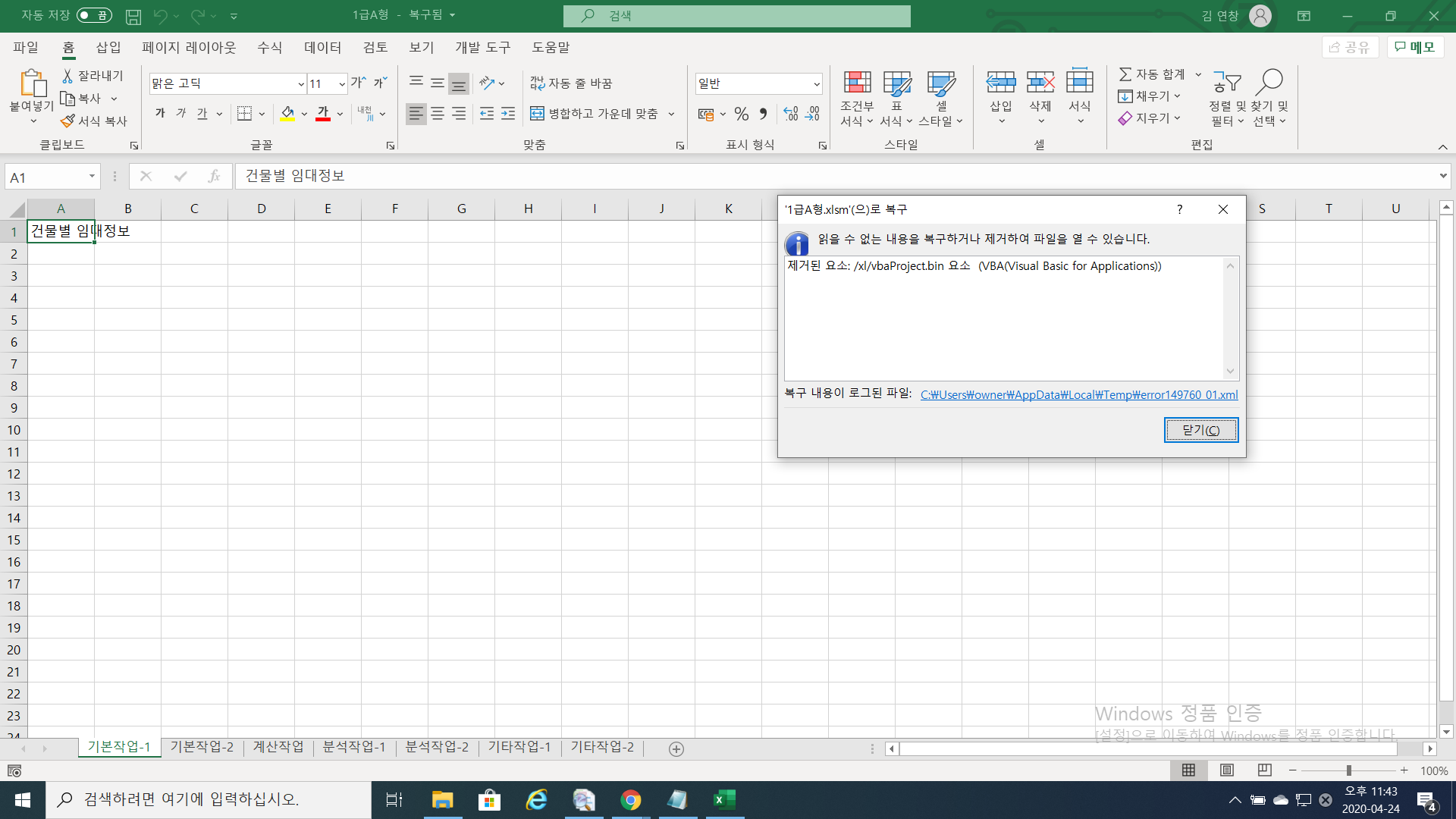Click the borders grid icon
This screenshot has height=819, width=1456.
[244, 114]
